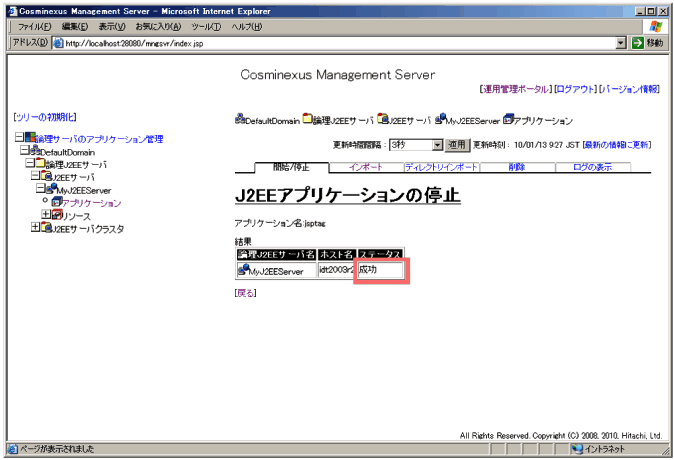674x460 pixels.
Task: Click the J2EEアプリケーションの停止 heading
Action: [348, 196]
